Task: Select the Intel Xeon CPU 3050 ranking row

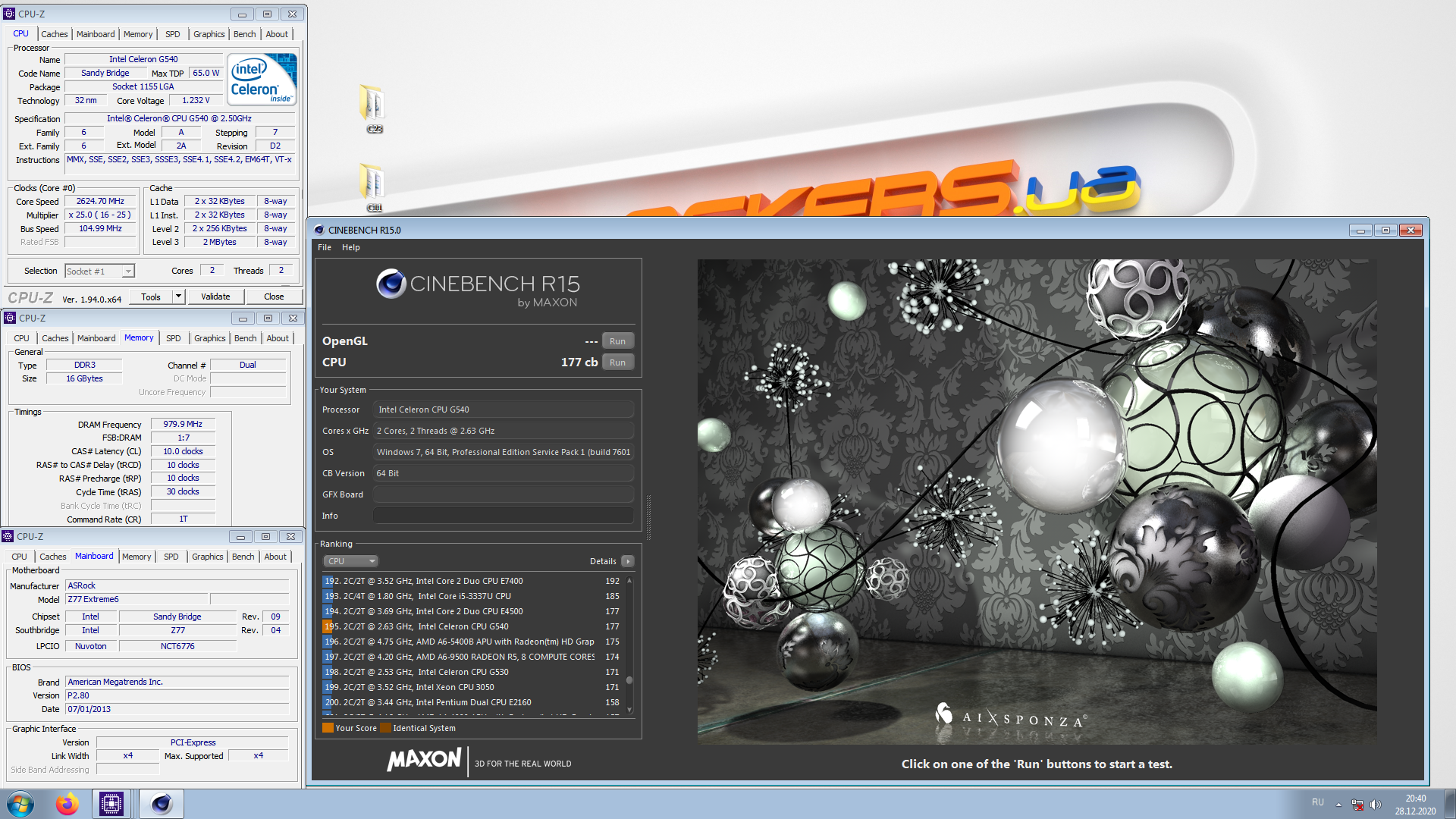Action: [x=472, y=687]
